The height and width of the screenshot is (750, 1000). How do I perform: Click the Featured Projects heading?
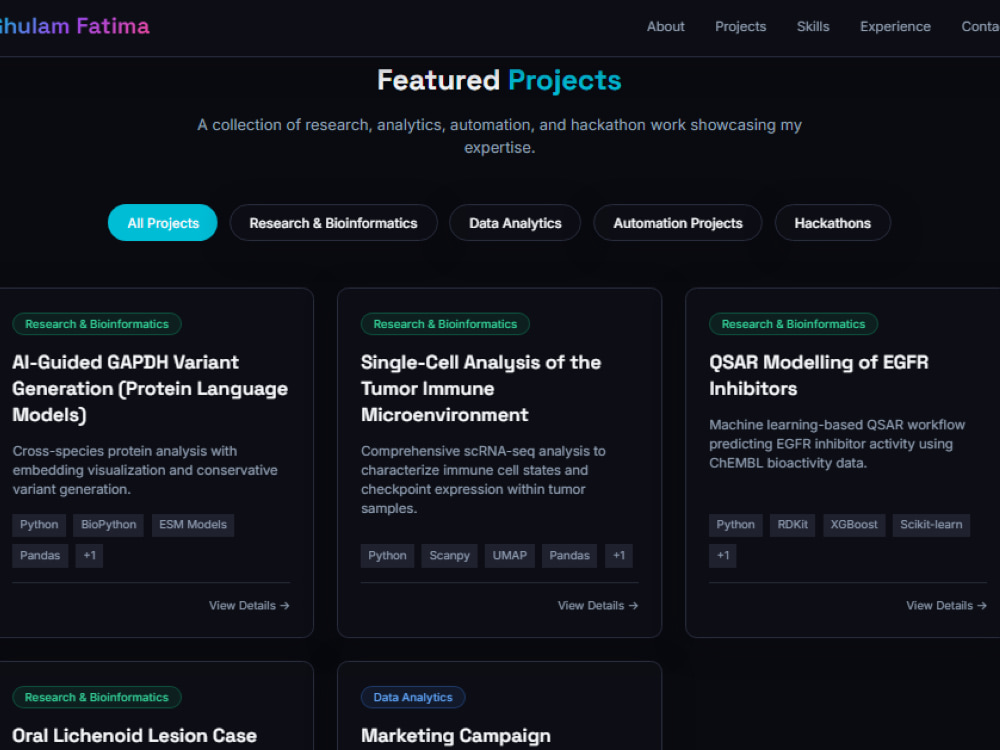point(499,80)
